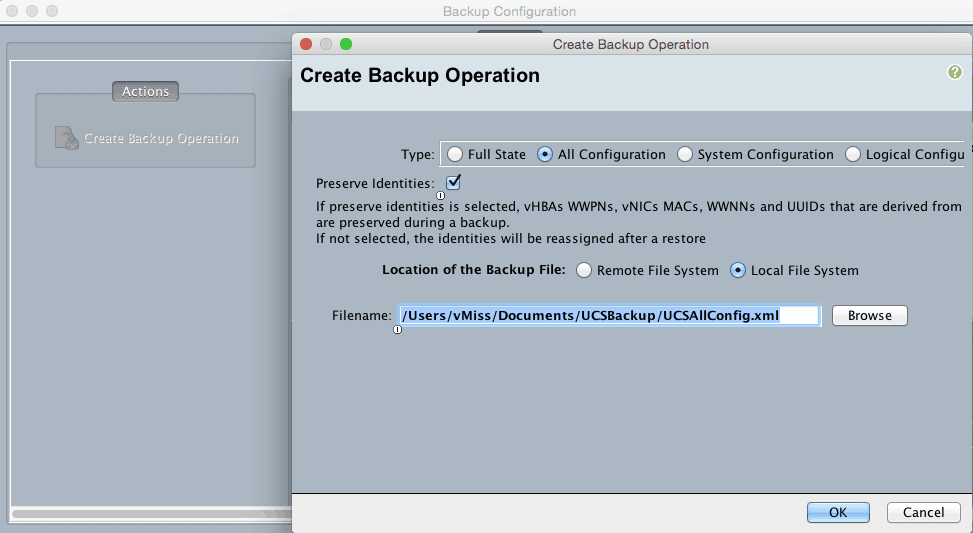Click the Backup Configuration window title
973x533 pixels.
(509, 11)
